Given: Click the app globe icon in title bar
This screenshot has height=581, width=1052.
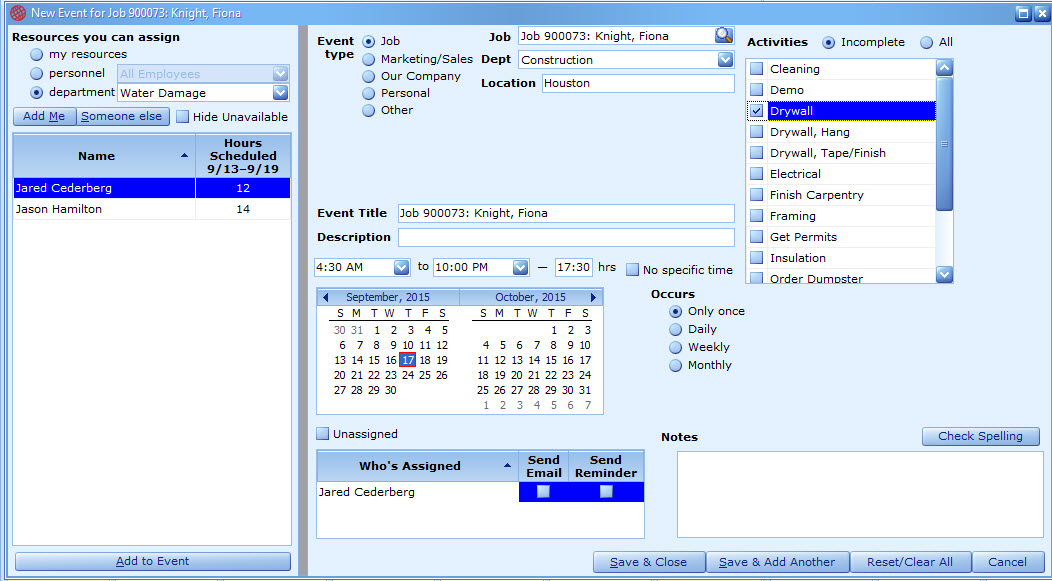Looking at the screenshot, I should click(x=18, y=13).
